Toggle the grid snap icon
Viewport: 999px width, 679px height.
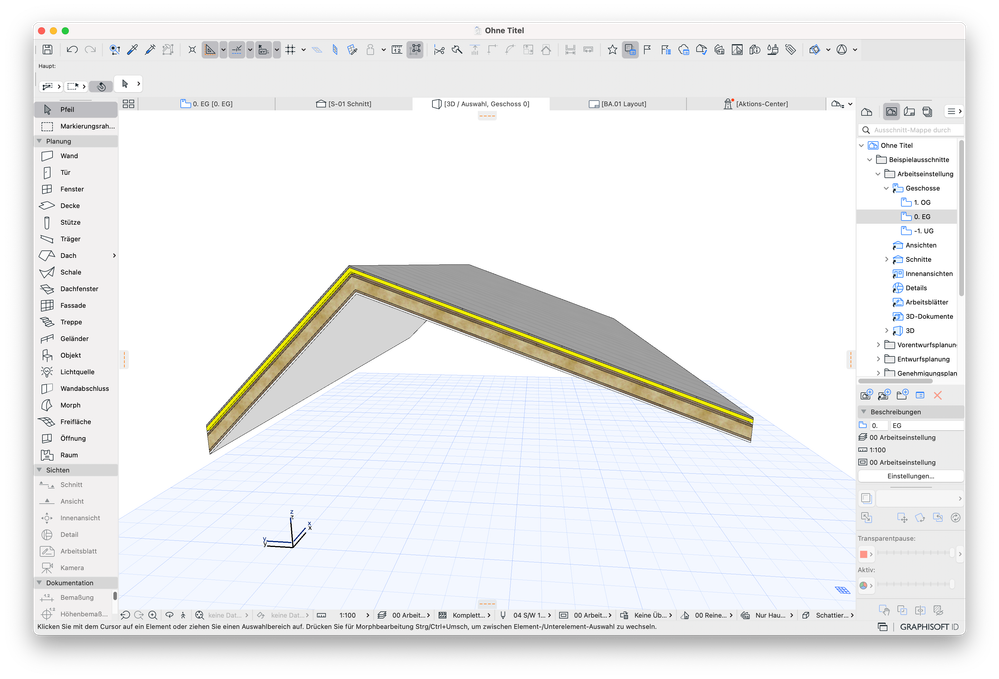point(290,49)
